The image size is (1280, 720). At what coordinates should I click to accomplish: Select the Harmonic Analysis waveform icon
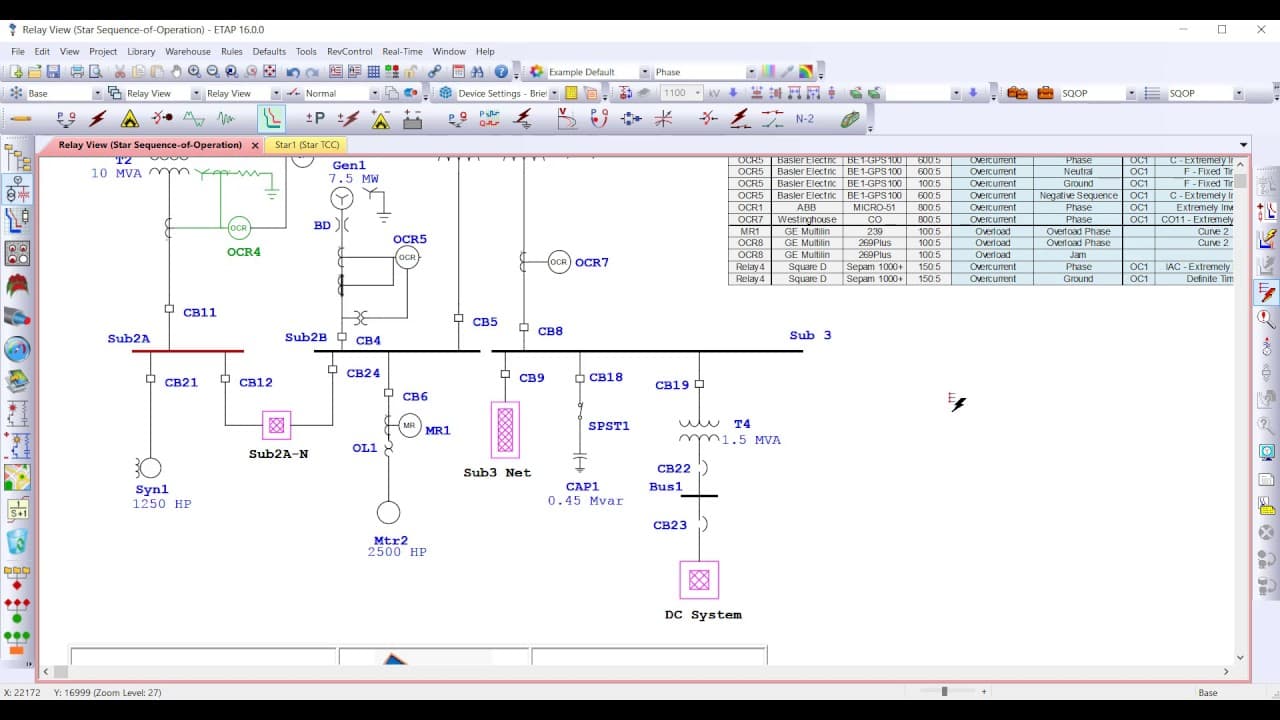(x=193, y=119)
